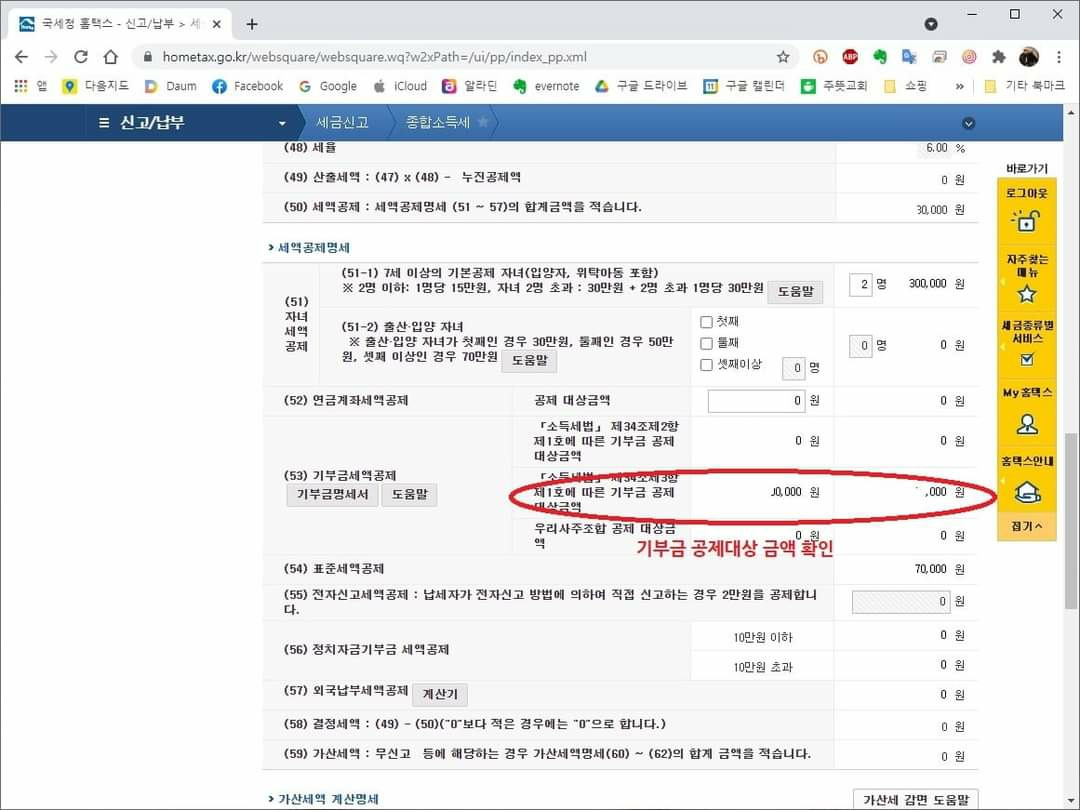This screenshot has height=810, width=1080.
Task: Open 세금종류별 서비스 checkbox icon
Action: pos(1026,359)
